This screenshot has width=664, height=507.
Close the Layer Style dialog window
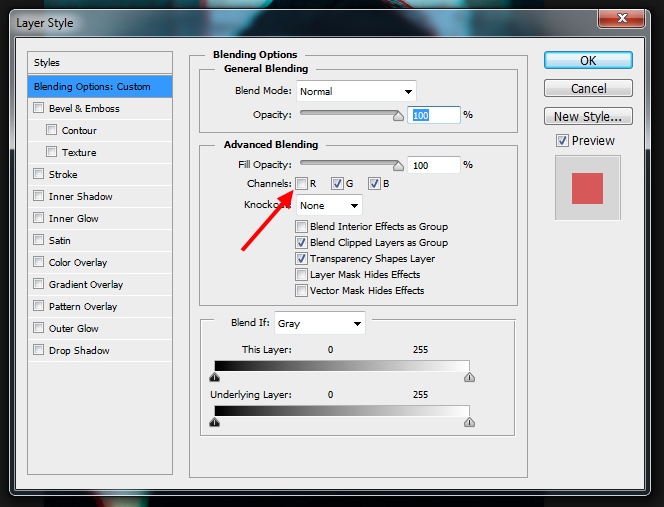click(x=626, y=20)
